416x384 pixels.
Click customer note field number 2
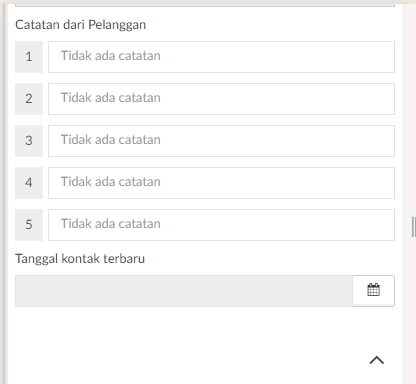pos(221,99)
